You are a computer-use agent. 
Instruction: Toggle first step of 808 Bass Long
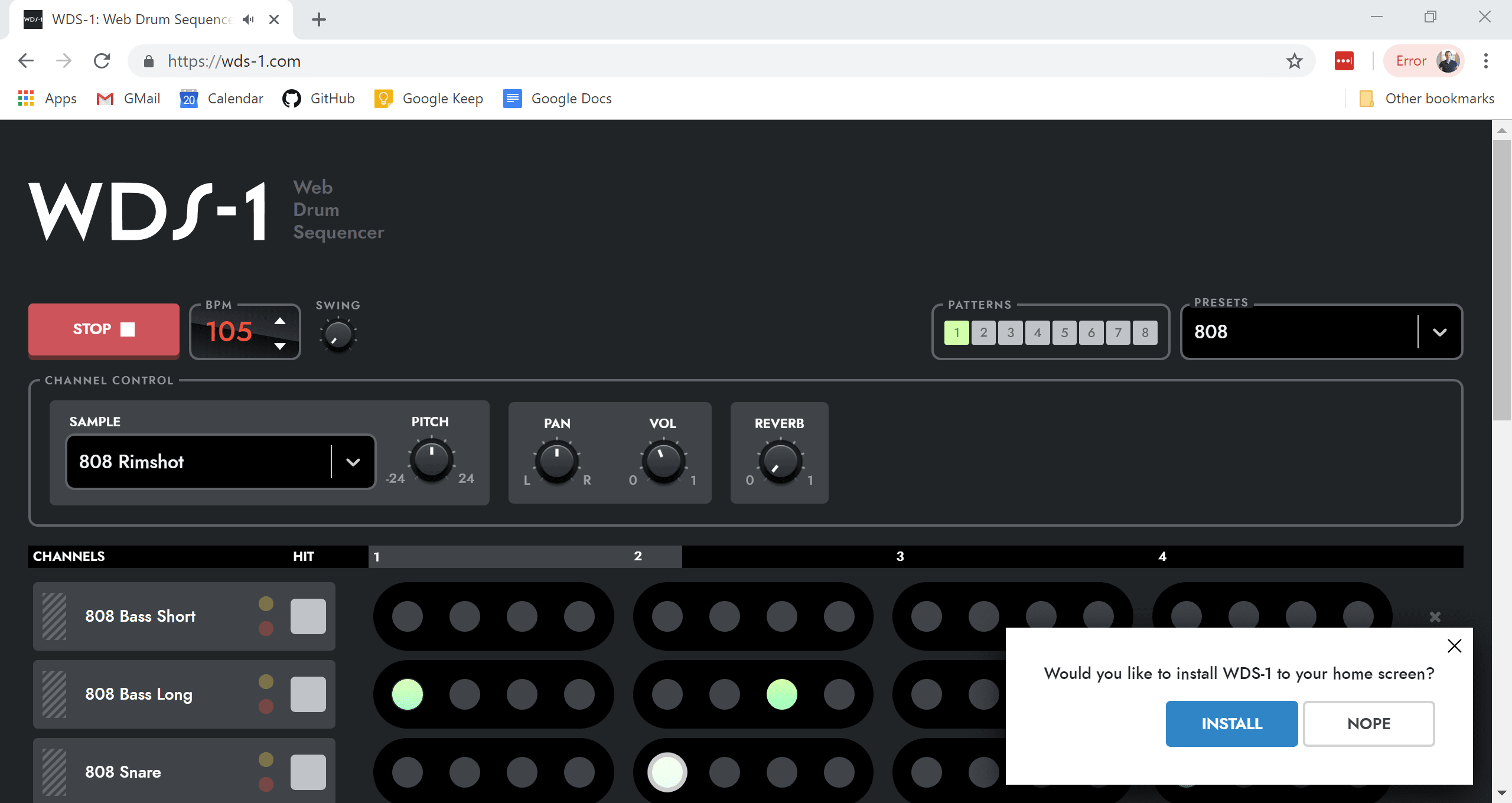coord(408,694)
